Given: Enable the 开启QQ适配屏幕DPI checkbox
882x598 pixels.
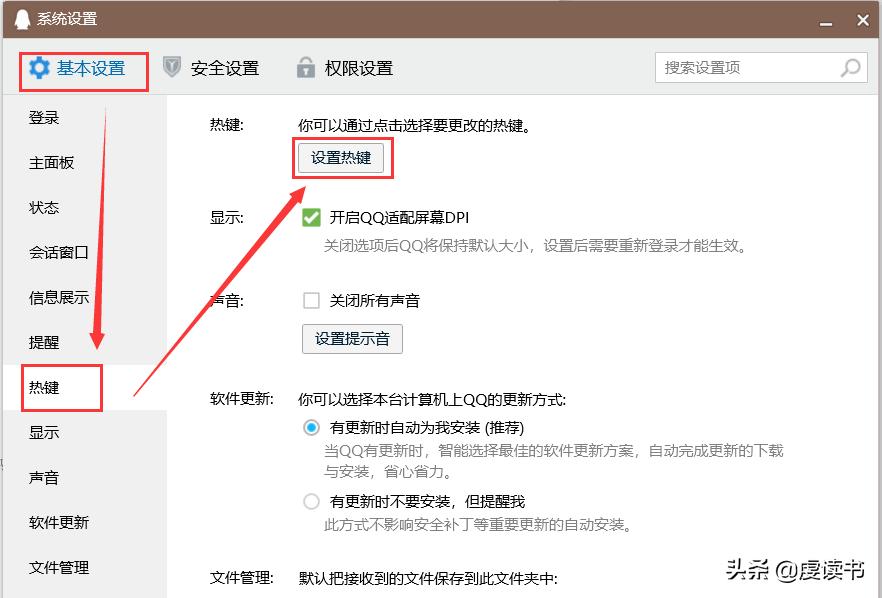Looking at the screenshot, I should tap(312, 217).
